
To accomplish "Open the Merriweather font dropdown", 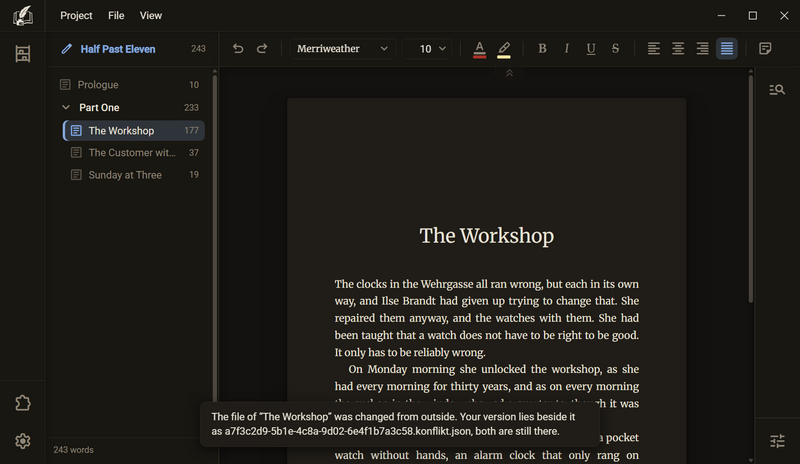I will pos(342,48).
